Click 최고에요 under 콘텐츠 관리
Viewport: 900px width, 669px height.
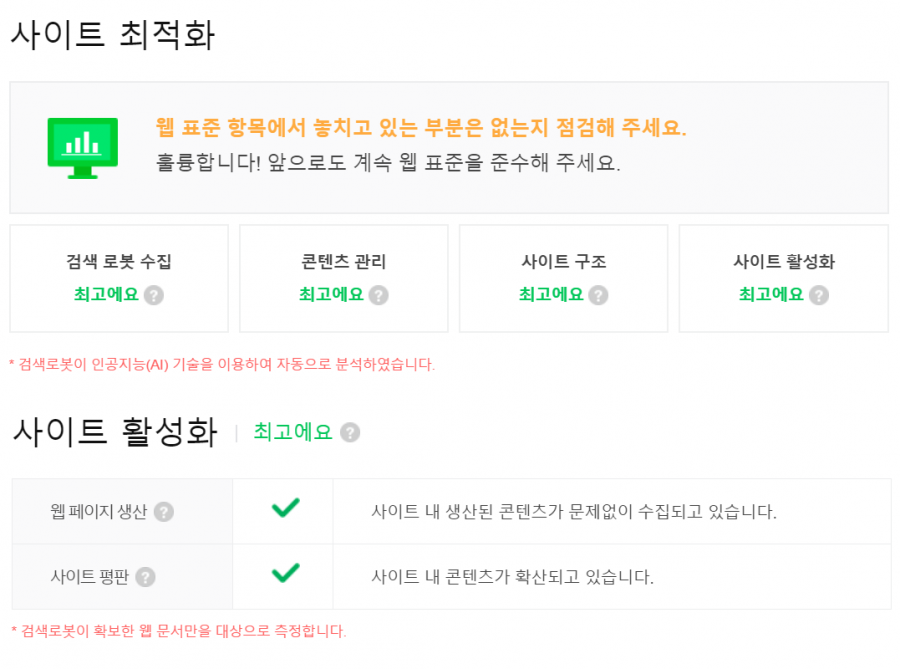pyautogui.click(x=331, y=294)
